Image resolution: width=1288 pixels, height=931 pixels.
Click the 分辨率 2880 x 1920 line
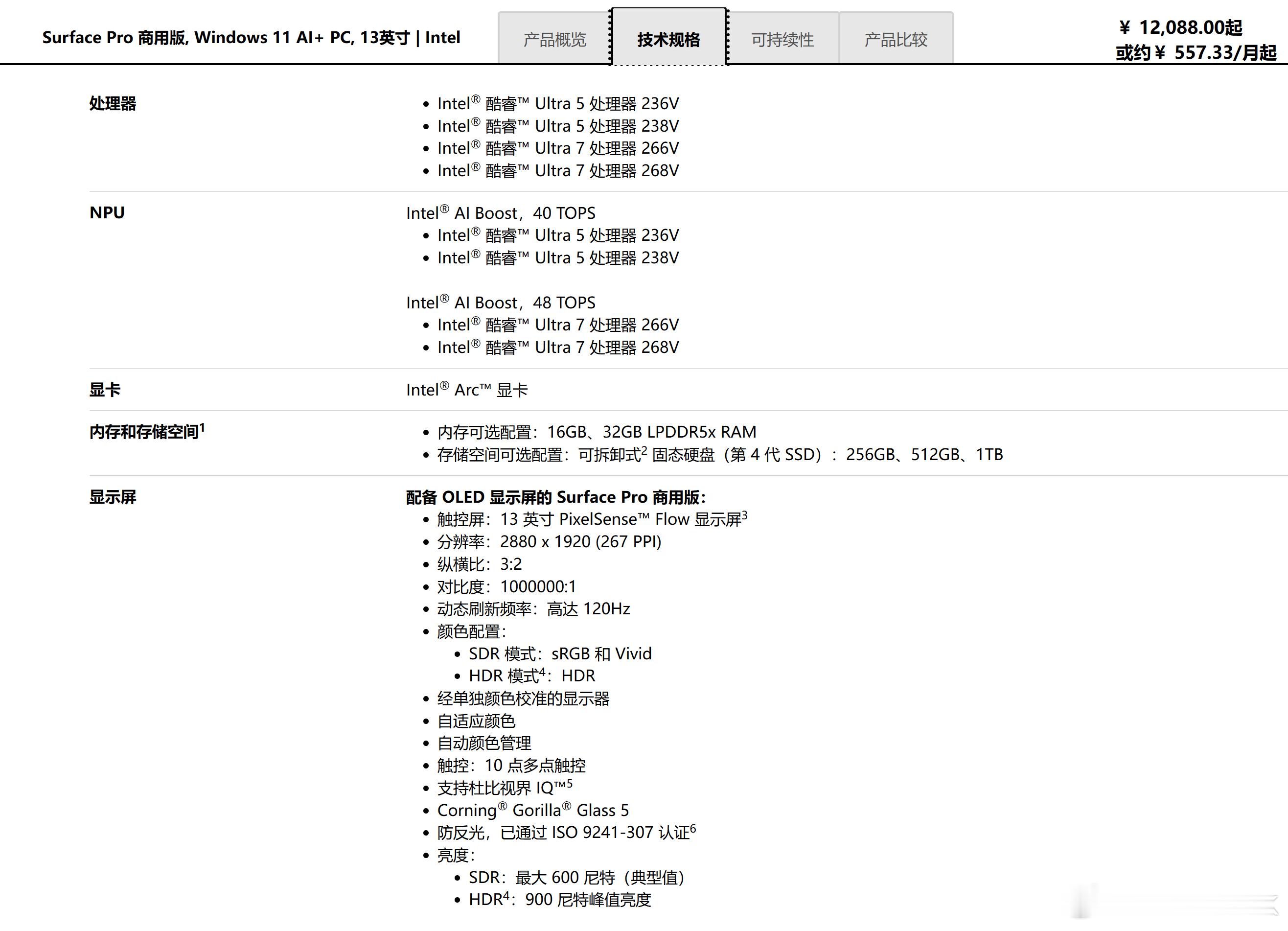[x=549, y=541]
